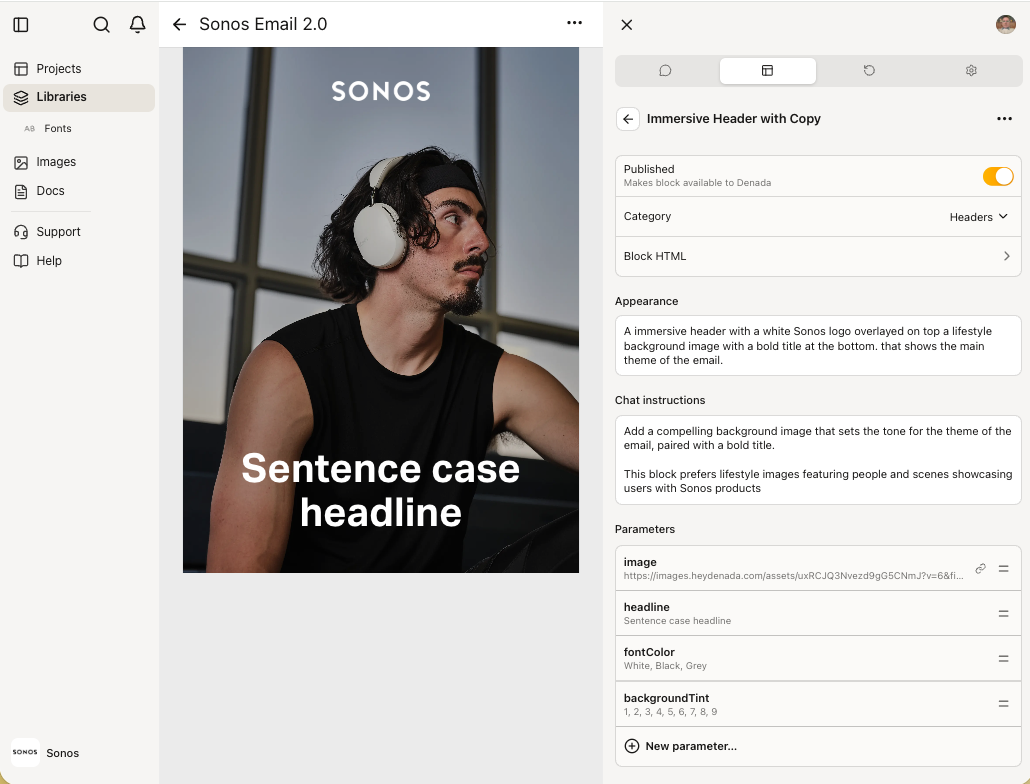1030x784 pixels.
Task: Toggle the Published switch off
Action: pos(998,176)
